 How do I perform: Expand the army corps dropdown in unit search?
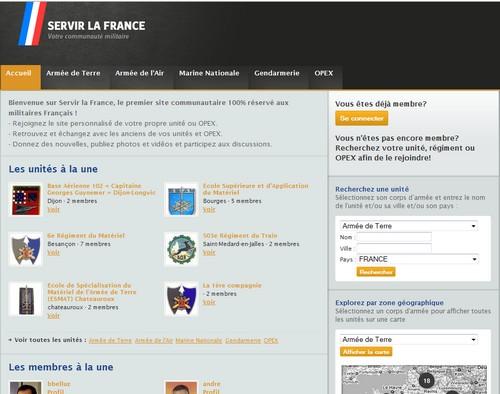coord(409,226)
